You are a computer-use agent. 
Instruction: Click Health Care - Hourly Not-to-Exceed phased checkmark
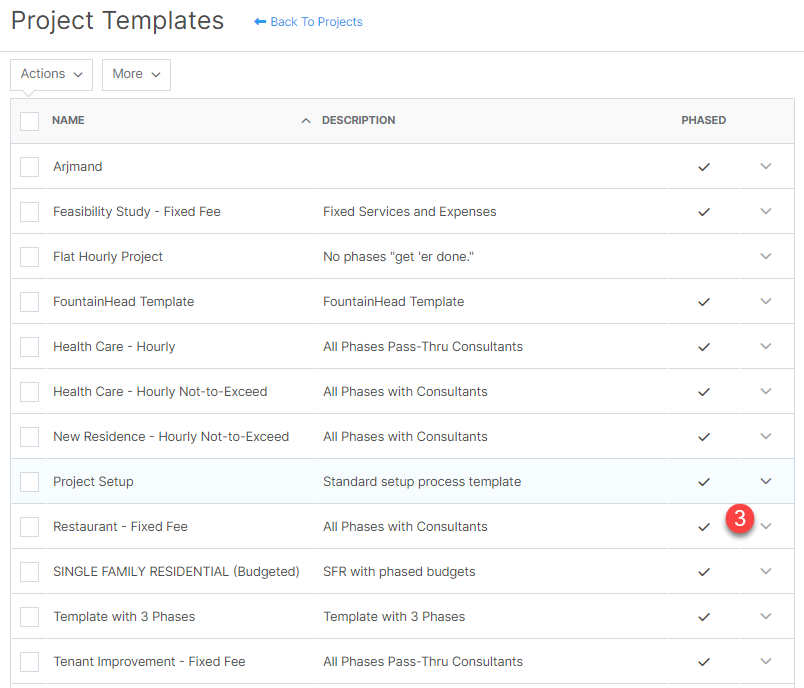coord(704,392)
